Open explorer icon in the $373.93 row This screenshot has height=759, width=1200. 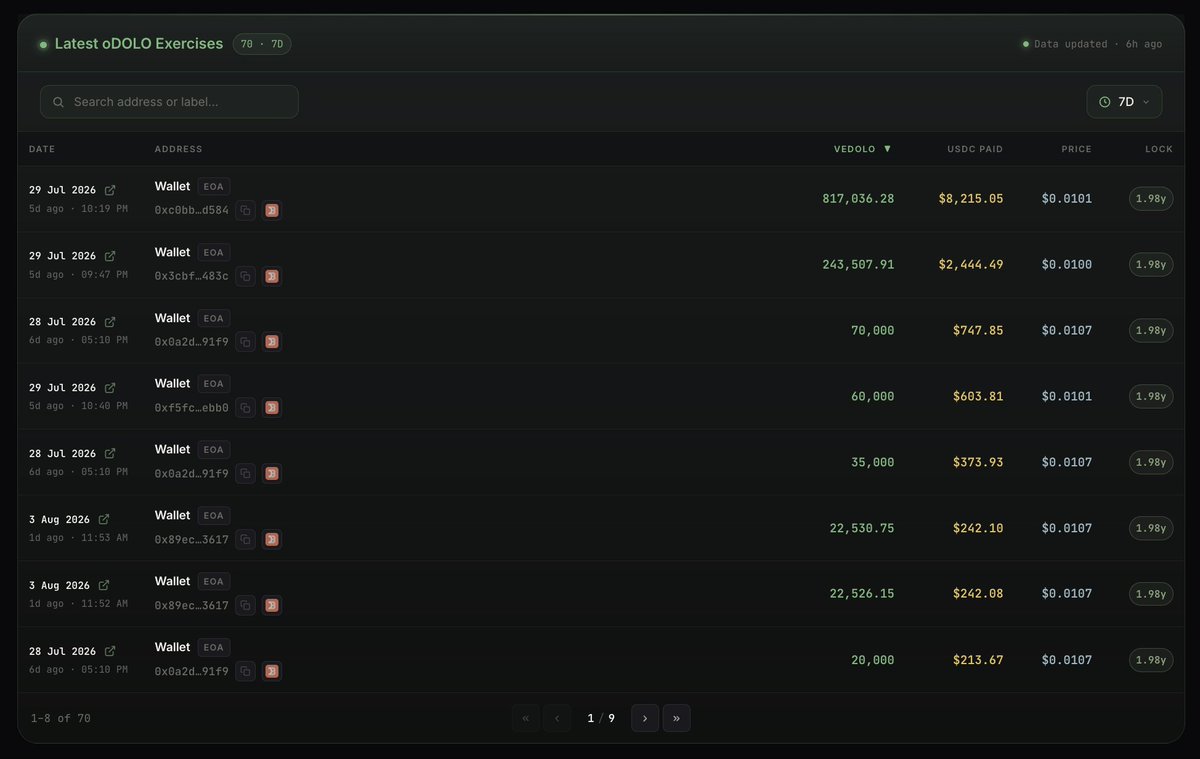[272, 474]
